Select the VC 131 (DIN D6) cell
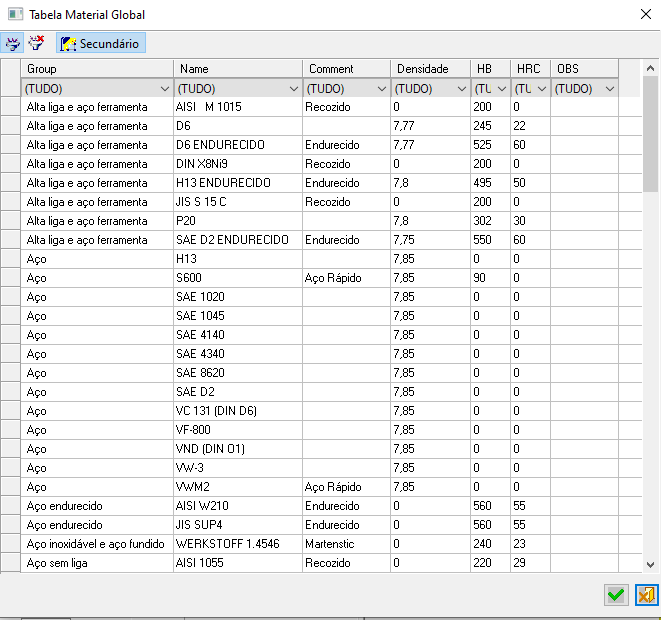 [x=238, y=411]
